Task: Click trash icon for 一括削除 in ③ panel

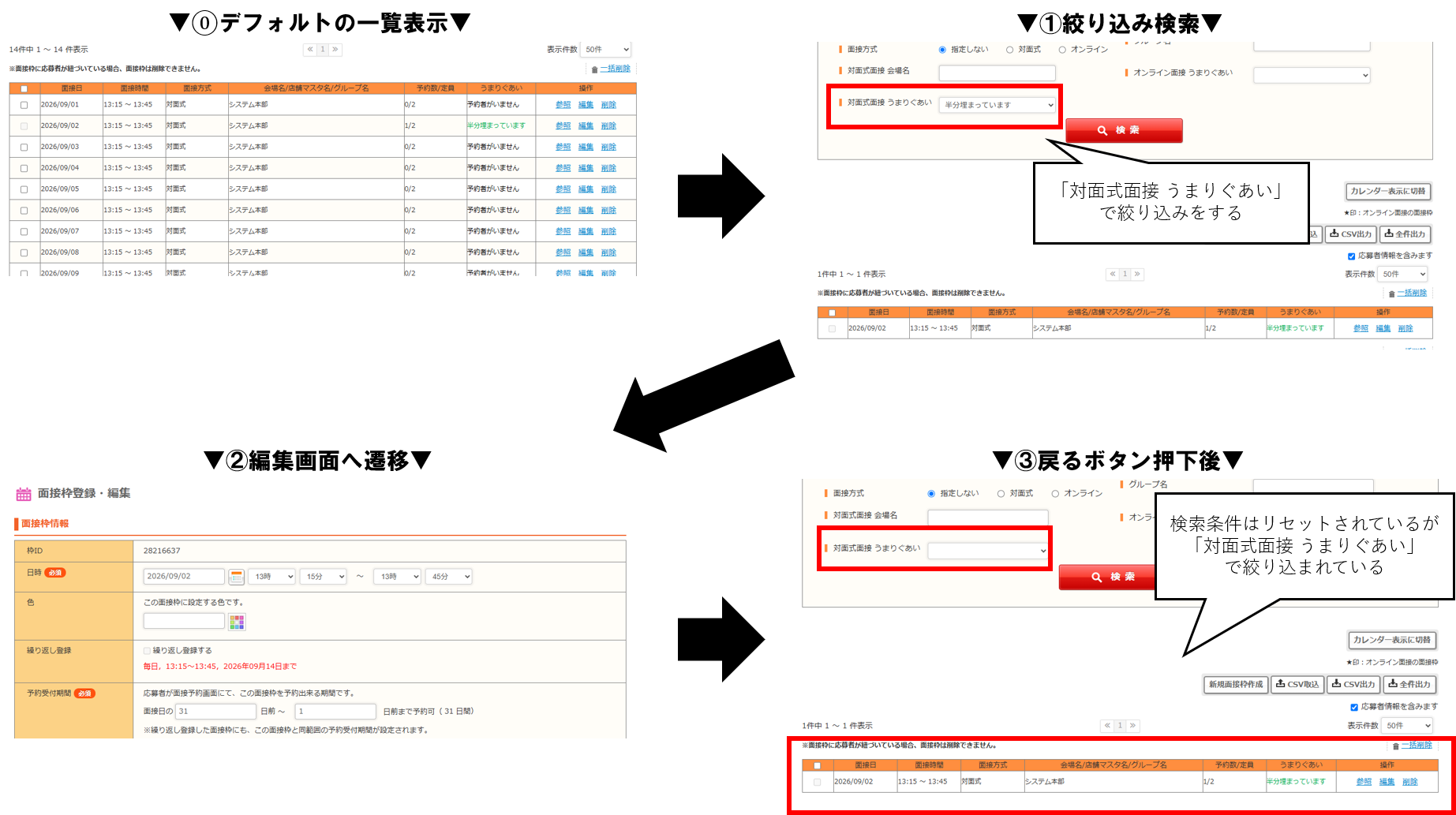Action: tap(1395, 746)
